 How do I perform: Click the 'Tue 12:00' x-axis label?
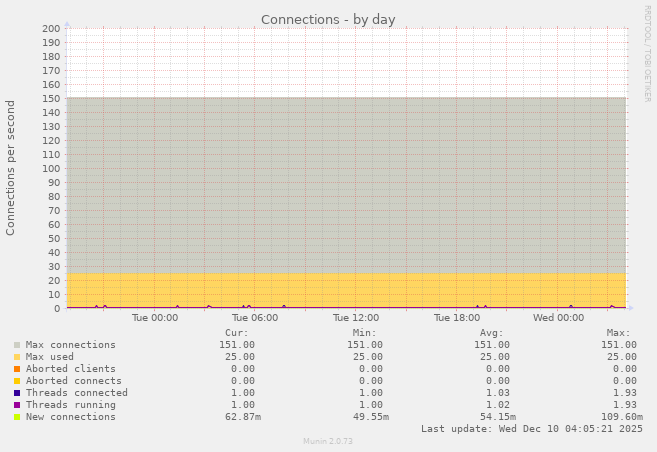click(x=356, y=318)
